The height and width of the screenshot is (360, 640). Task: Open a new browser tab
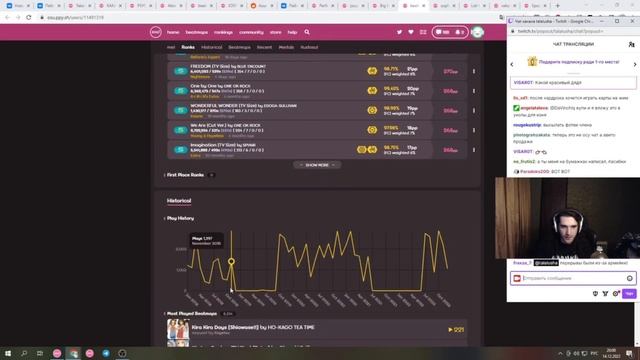558,6
